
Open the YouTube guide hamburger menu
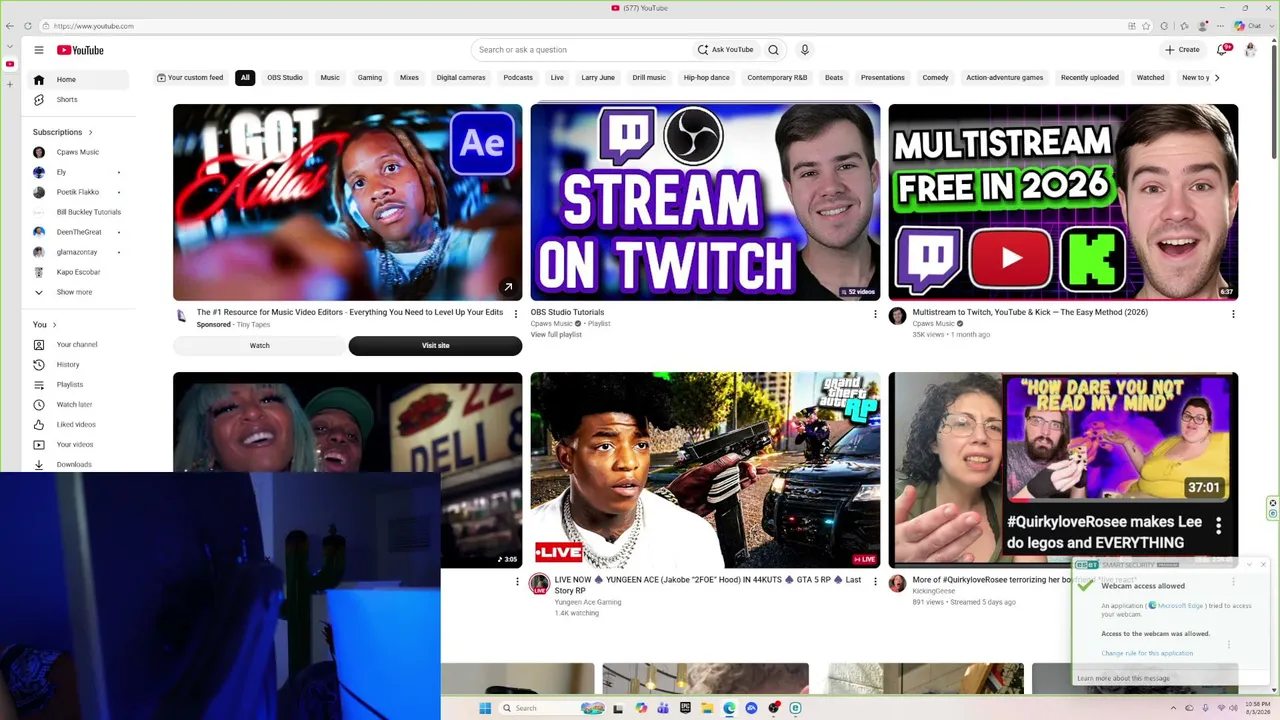[x=39, y=50]
